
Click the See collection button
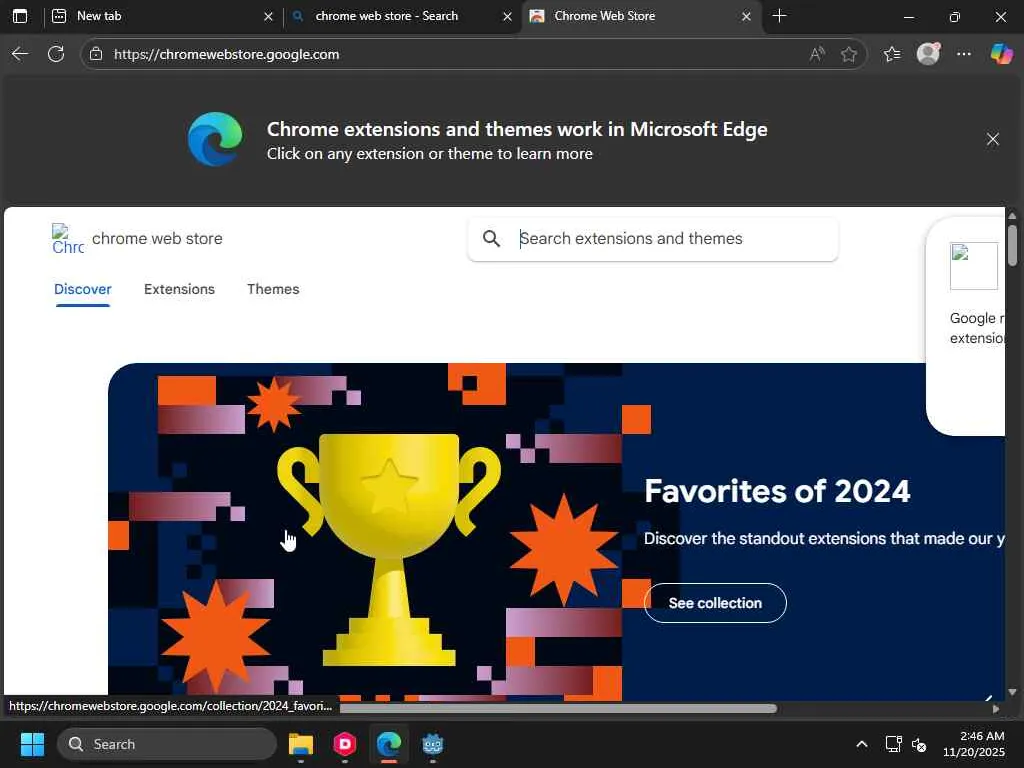(x=715, y=603)
